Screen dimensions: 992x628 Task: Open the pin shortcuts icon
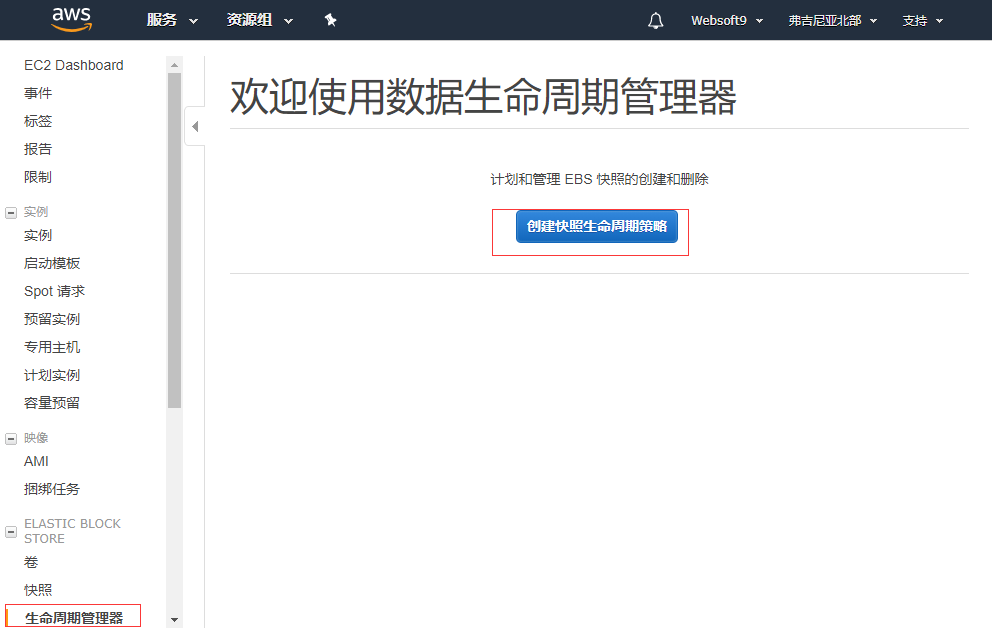pyautogui.click(x=330, y=20)
